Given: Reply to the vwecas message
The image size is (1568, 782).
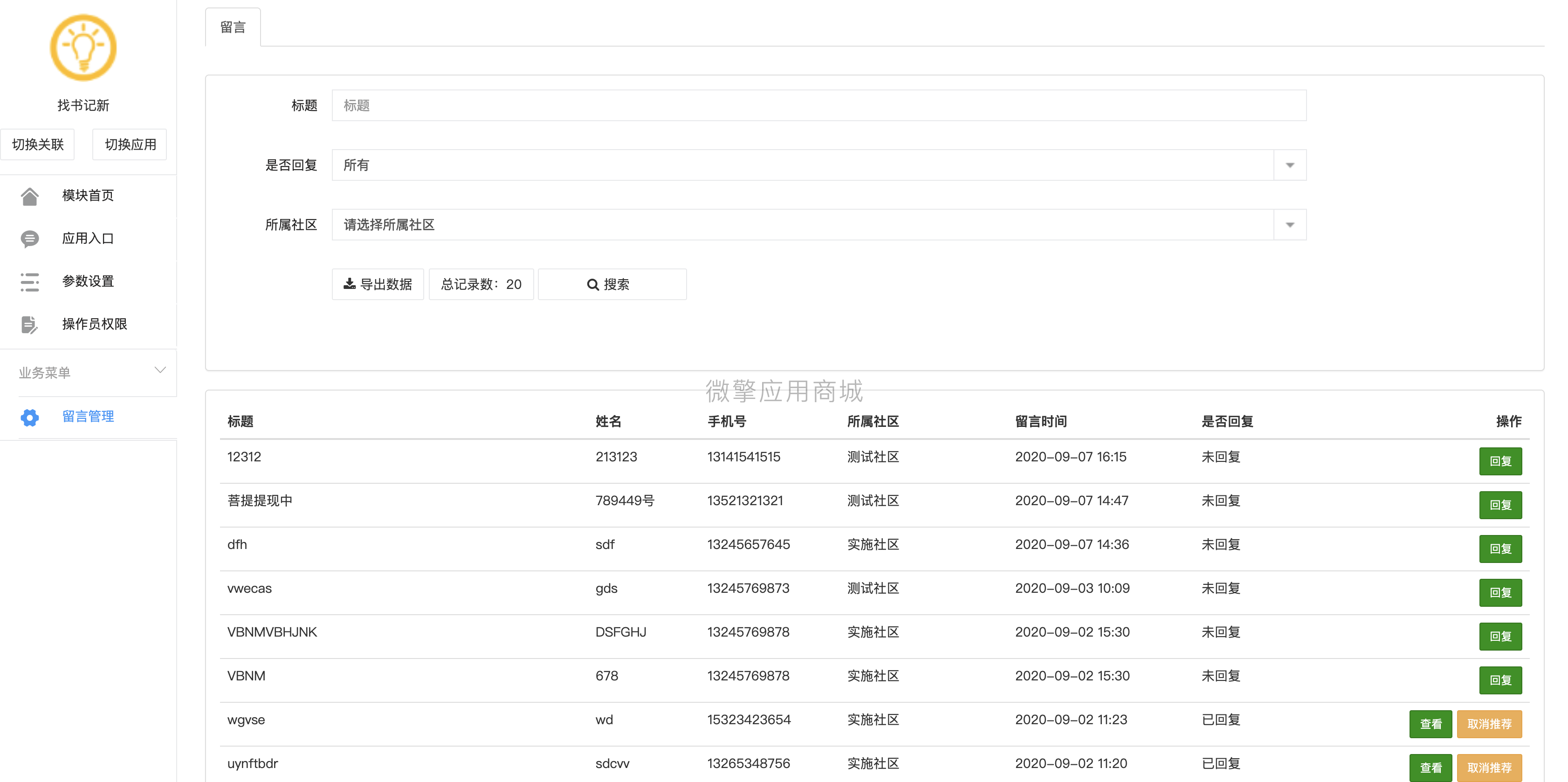Looking at the screenshot, I should (1500, 593).
